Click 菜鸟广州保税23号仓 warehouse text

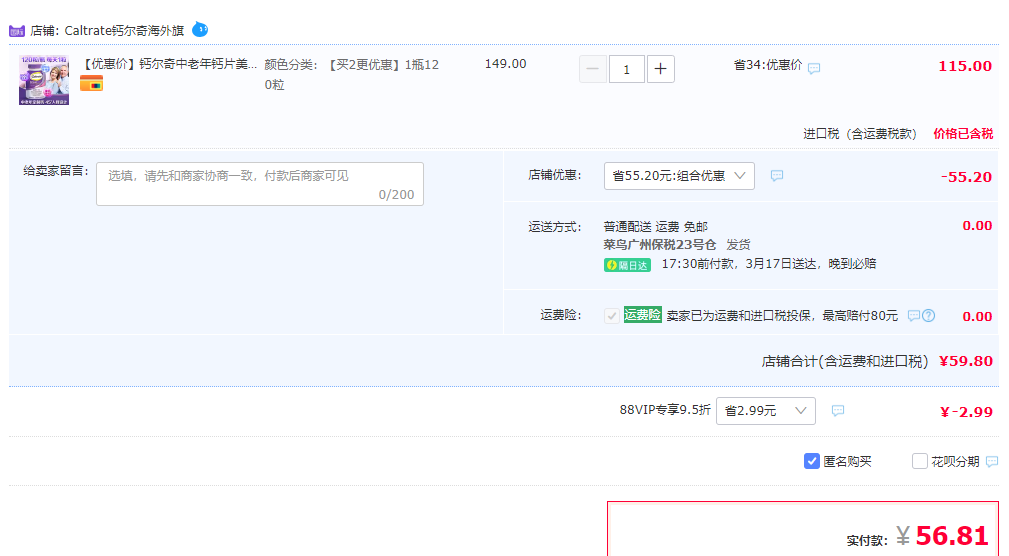pyautogui.click(x=660, y=245)
